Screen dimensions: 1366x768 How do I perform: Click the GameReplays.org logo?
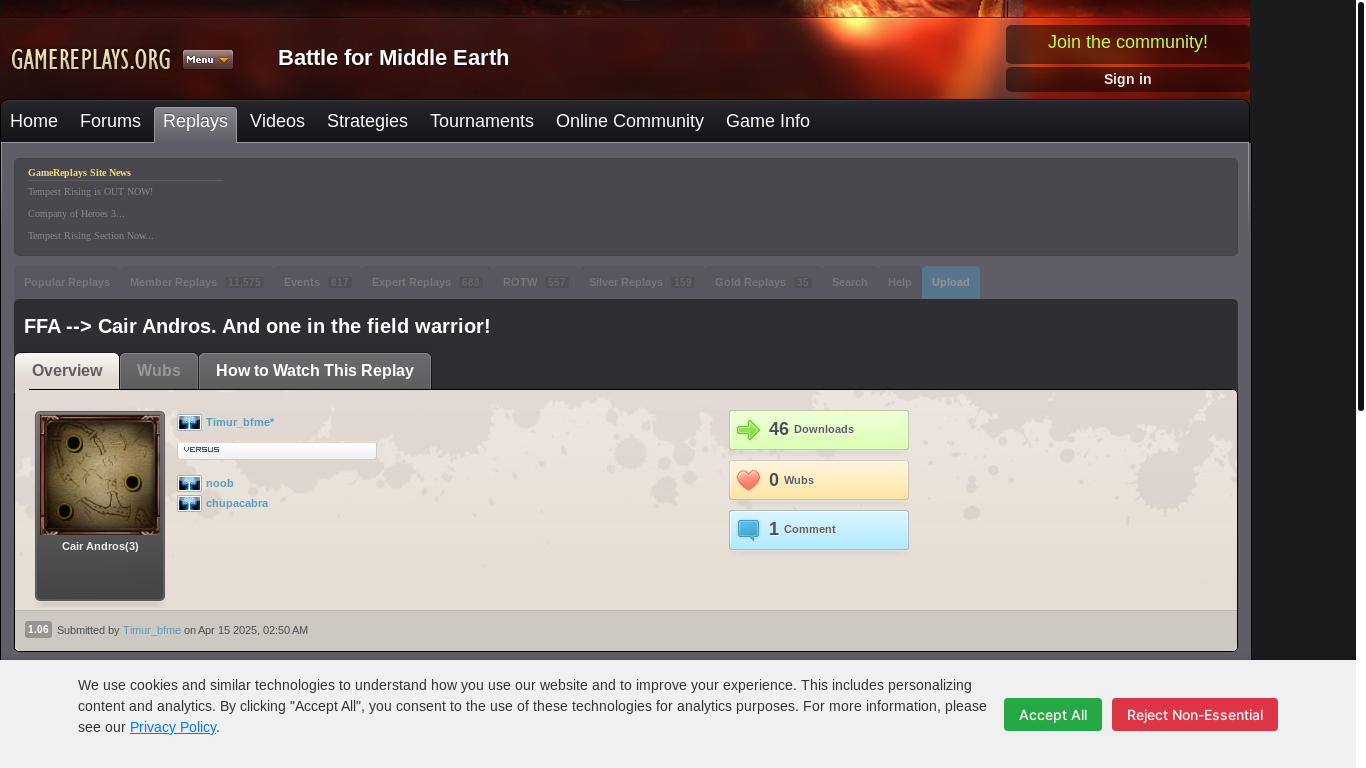tap(91, 59)
